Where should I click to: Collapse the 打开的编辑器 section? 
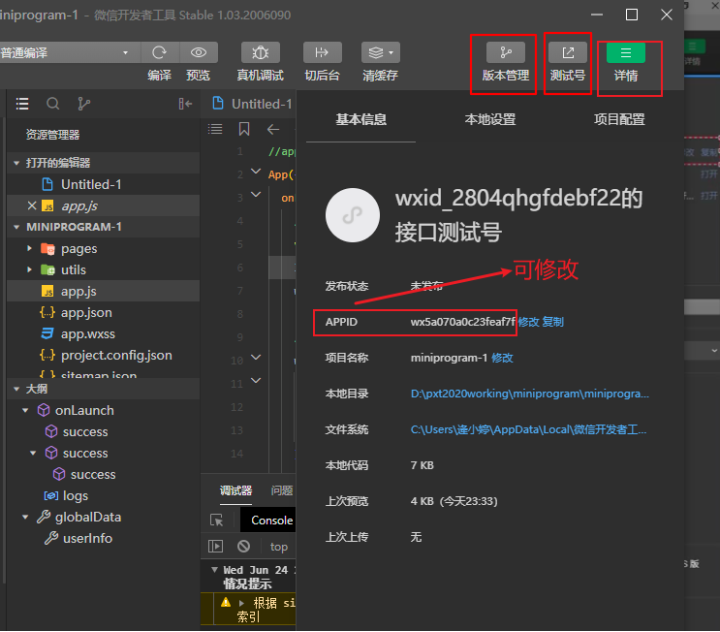coord(17,163)
